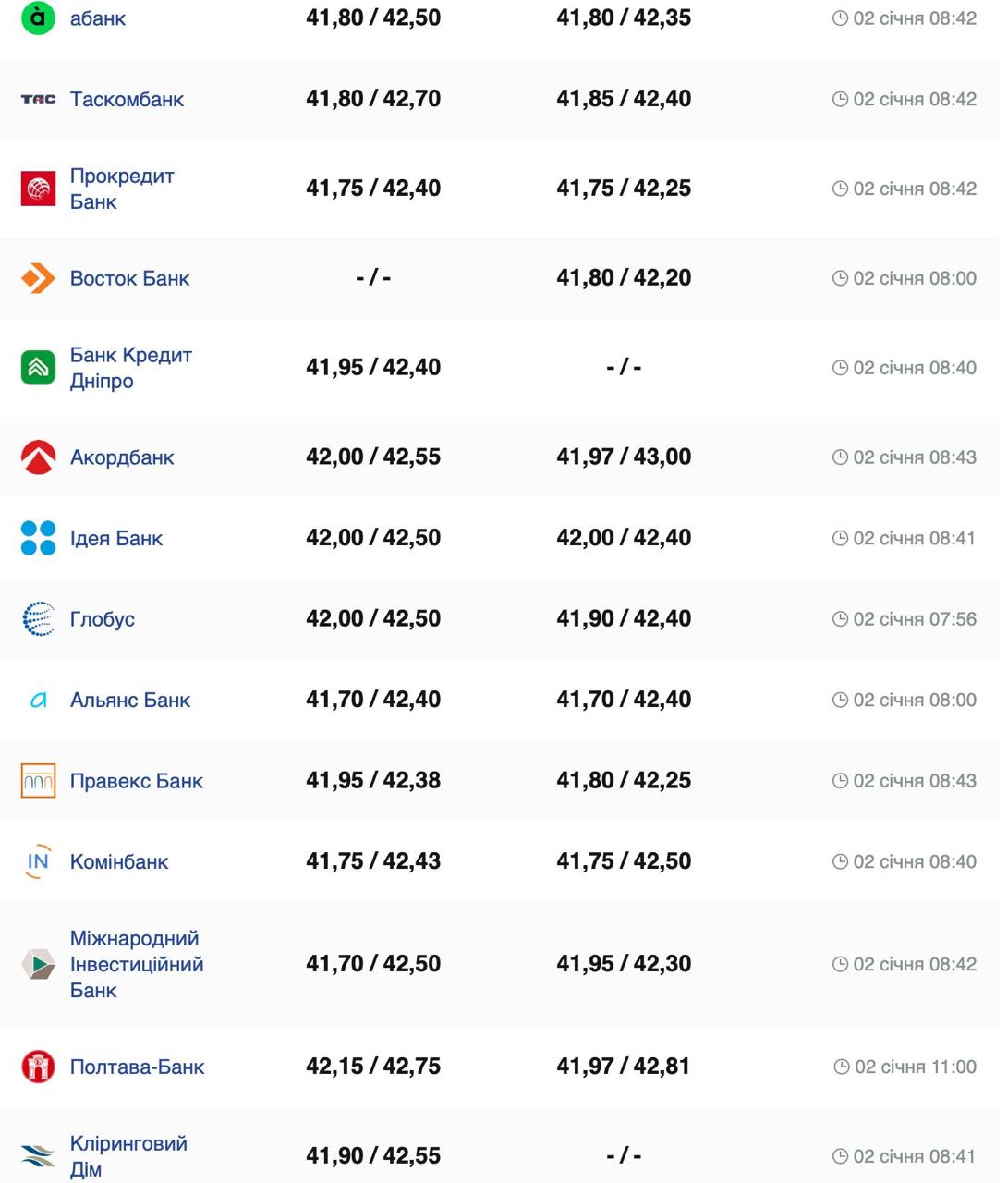Image resolution: width=1008 pixels, height=1183 pixels.
Task: Open the Міжнародний Інвестиційний Банк link
Action: pyautogui.click(x=136, y=964)
